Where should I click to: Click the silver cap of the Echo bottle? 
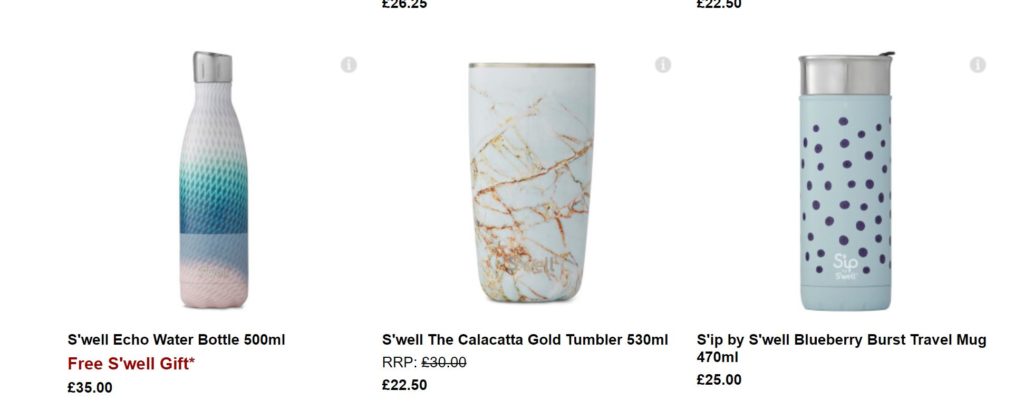(x=212, y=67)
